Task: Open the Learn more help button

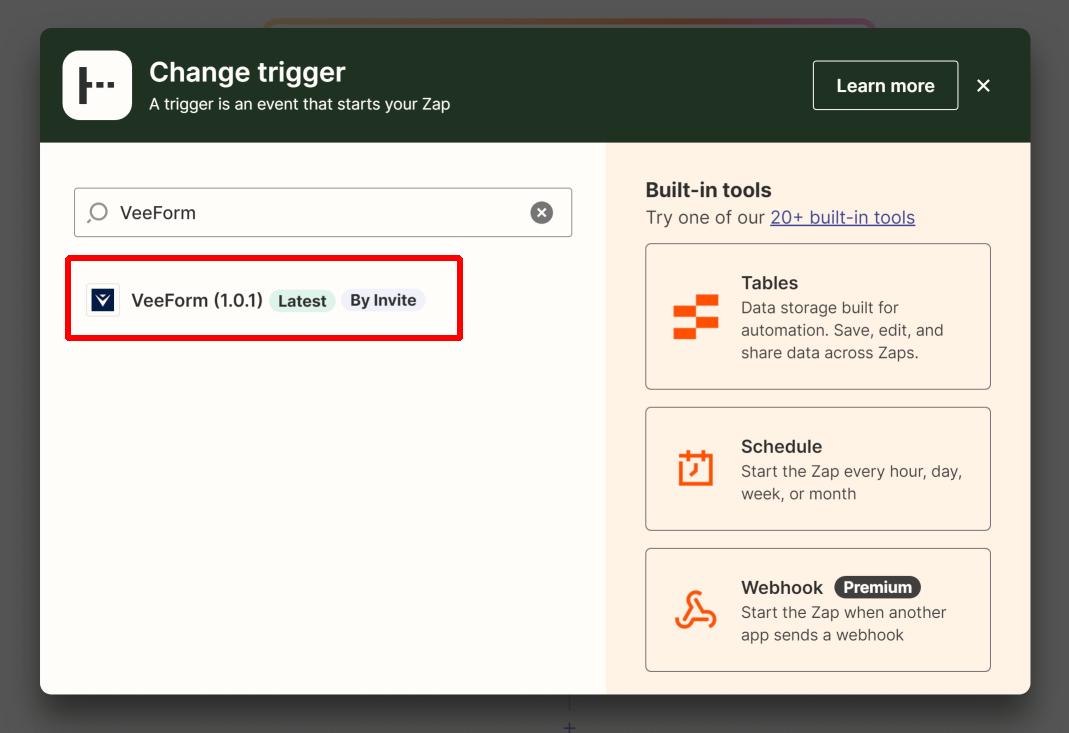Action: (885, 85)
